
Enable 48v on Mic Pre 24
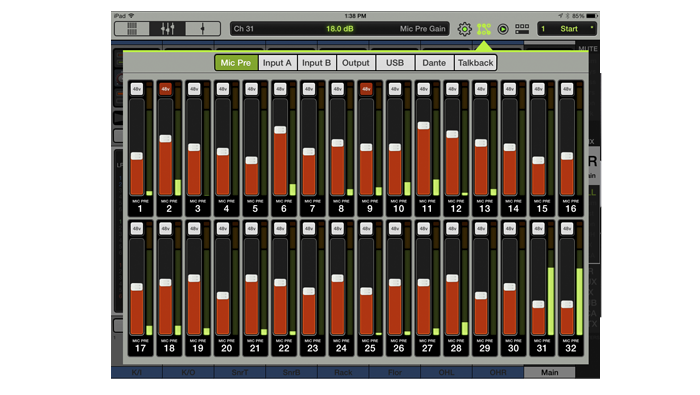338,229
